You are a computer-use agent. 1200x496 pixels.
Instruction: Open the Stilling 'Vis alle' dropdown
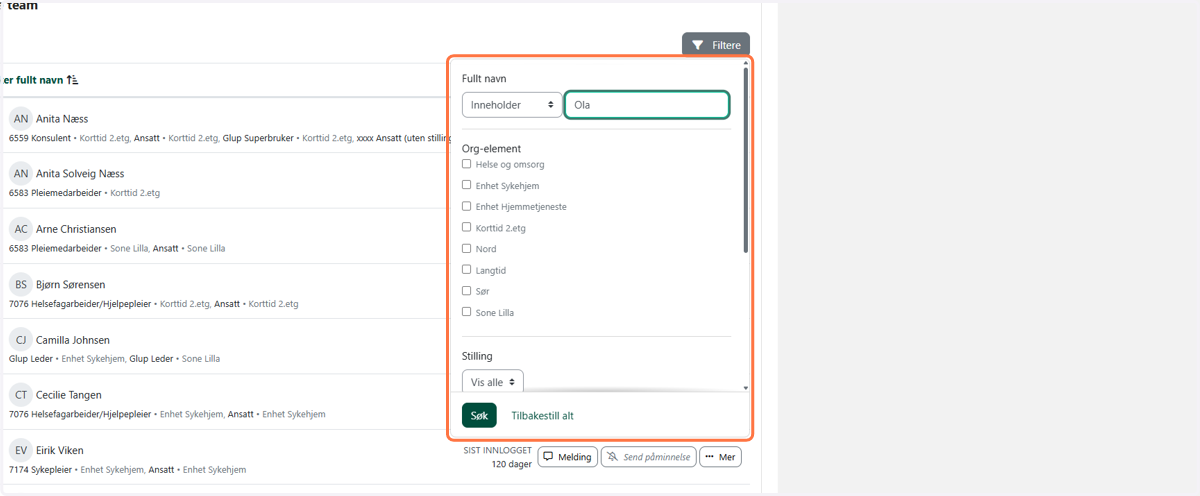493,381
